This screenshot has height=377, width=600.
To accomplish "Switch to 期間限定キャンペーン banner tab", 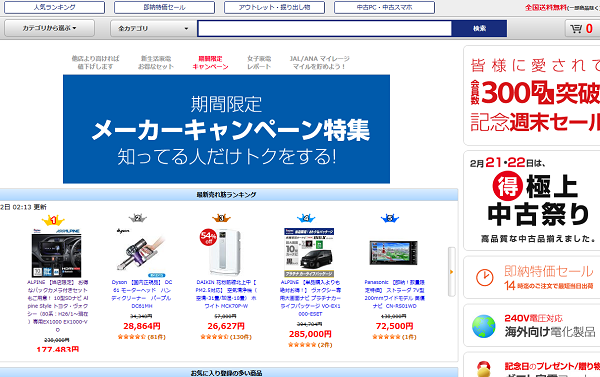I will click(210, 62).
